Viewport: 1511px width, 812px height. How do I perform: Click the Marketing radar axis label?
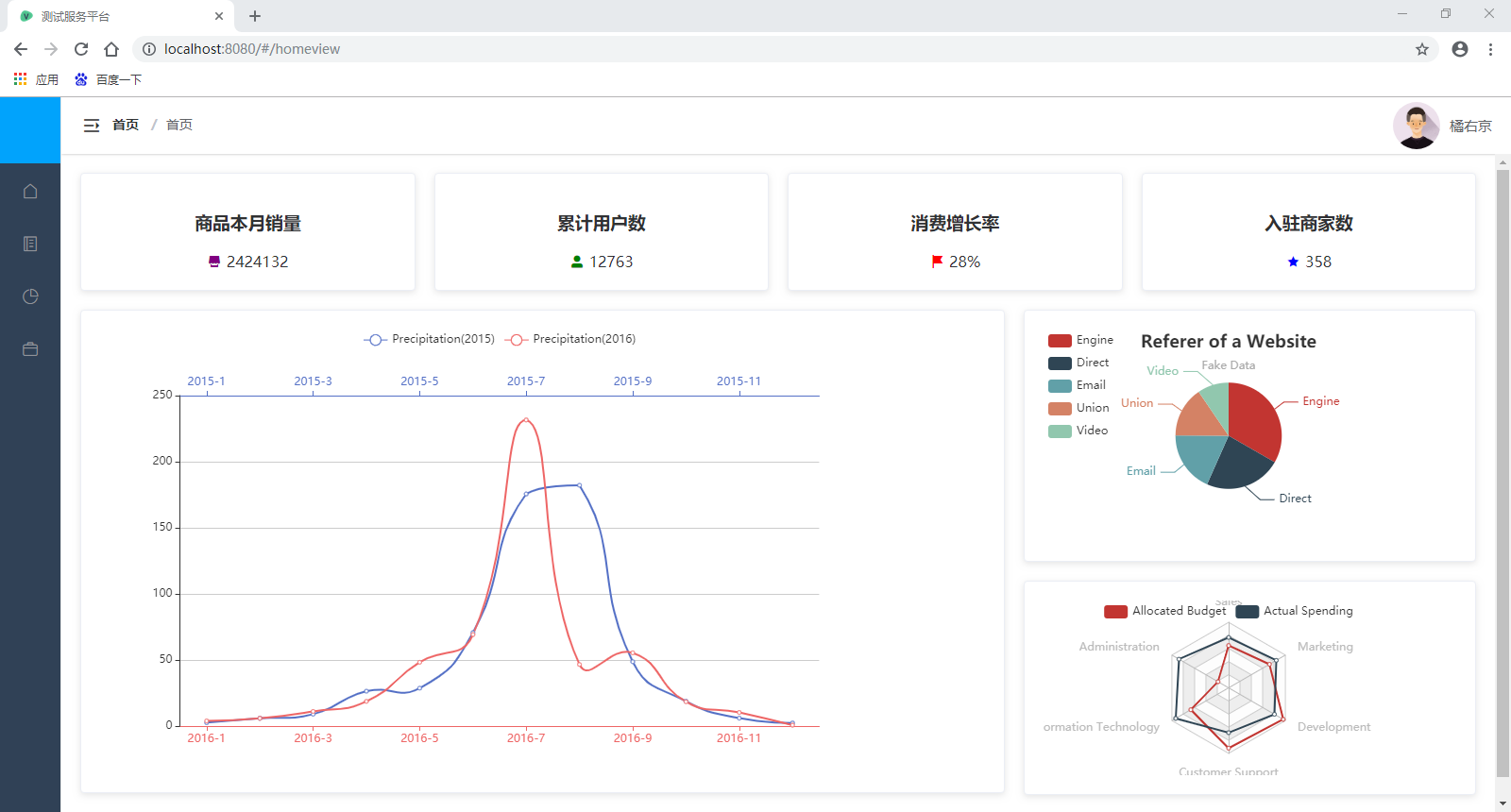pyautogui.click(x=1325, y=647)
